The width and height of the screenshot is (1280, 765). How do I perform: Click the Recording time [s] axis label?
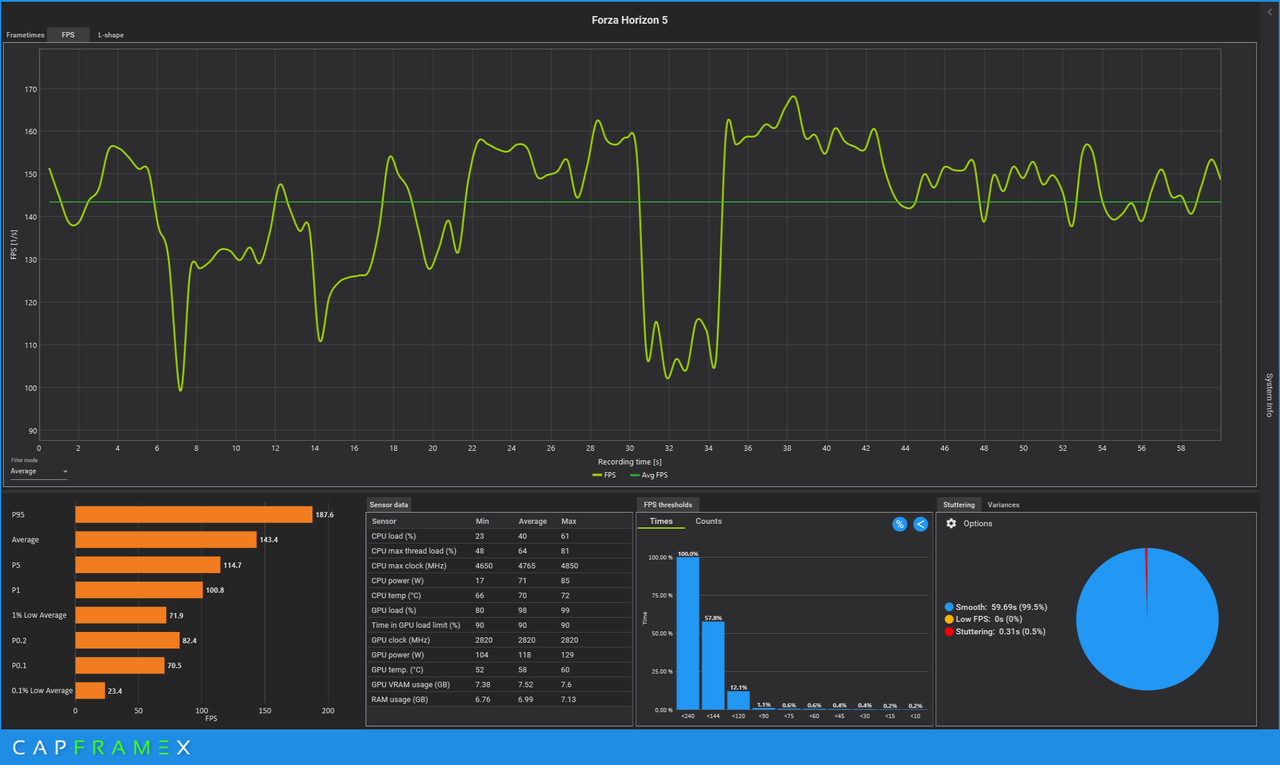[630, 462]
